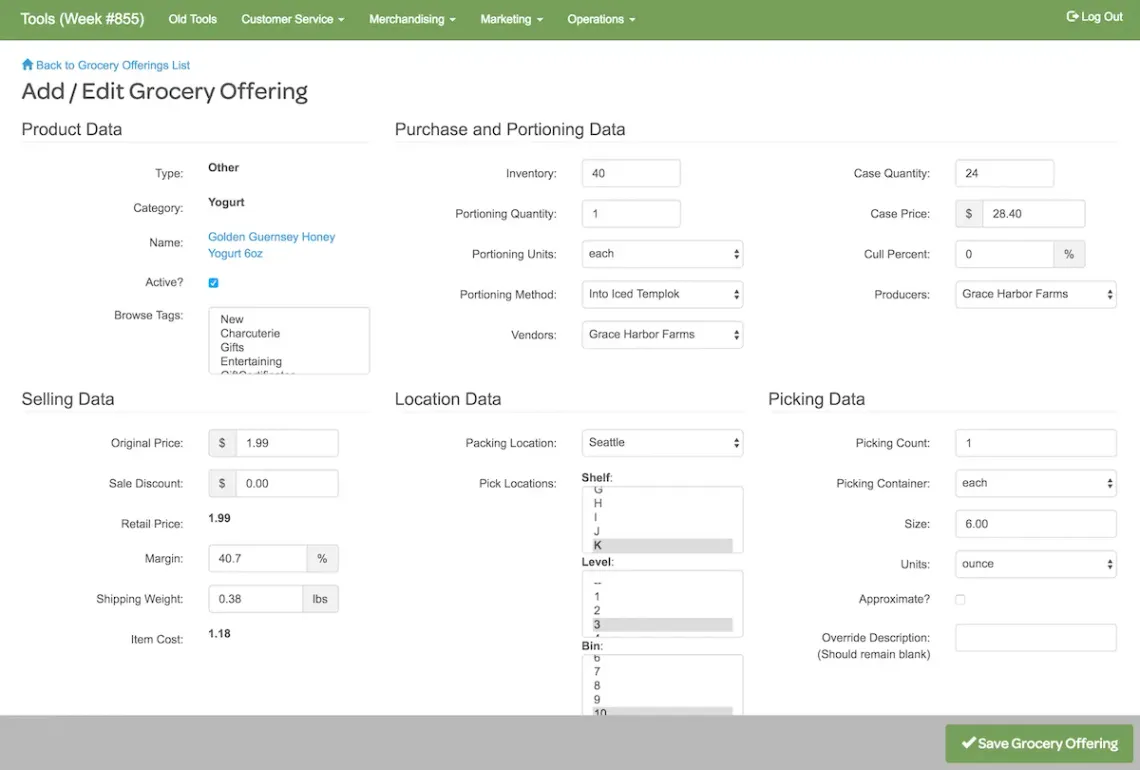Click the percent addon of Margin
This screenshot has width=1140, height=770.
click(x=322, y=558)
